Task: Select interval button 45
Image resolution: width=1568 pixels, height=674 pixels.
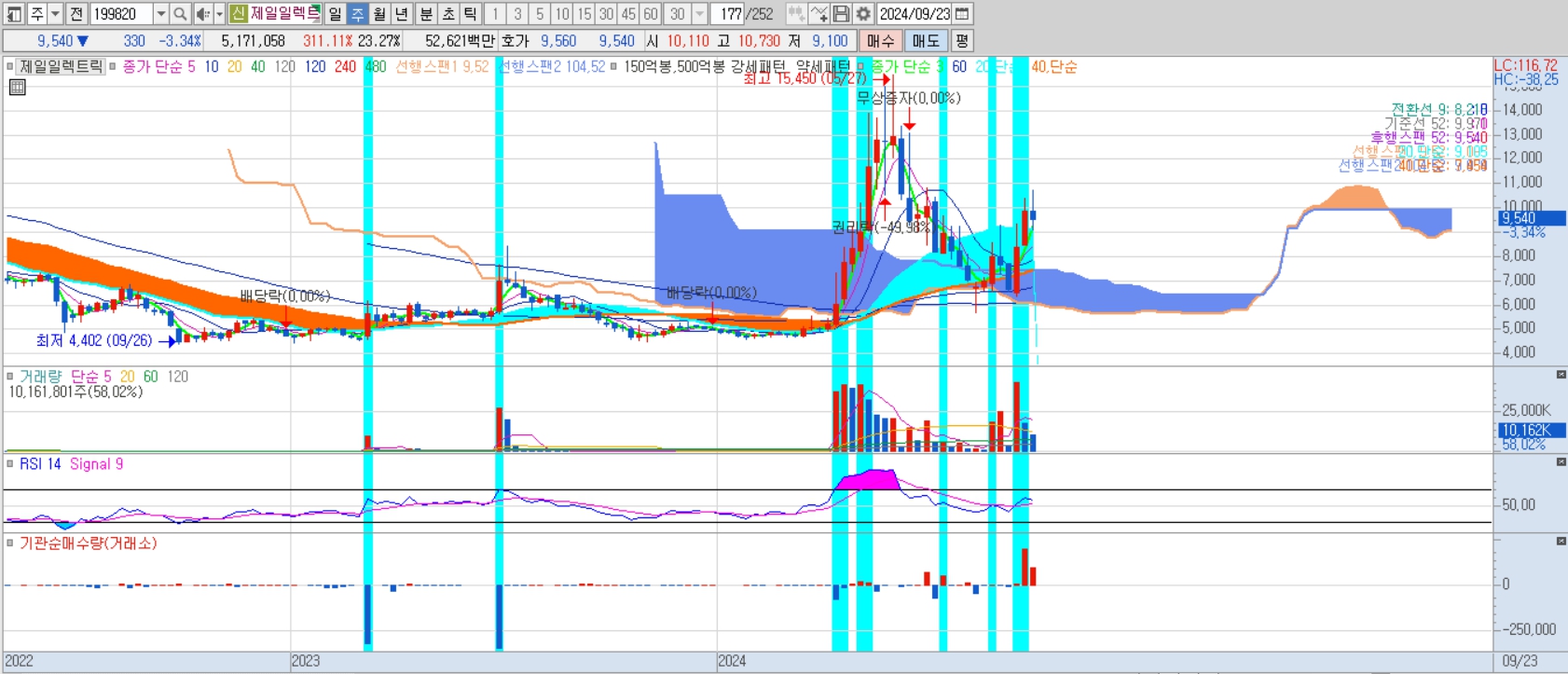Action: [x=628, y=14]
